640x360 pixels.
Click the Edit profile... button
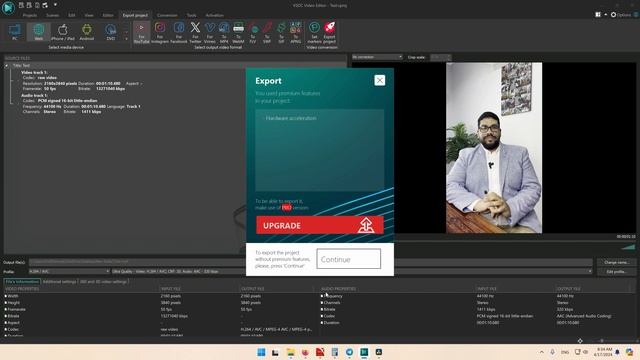coord(616,272)
